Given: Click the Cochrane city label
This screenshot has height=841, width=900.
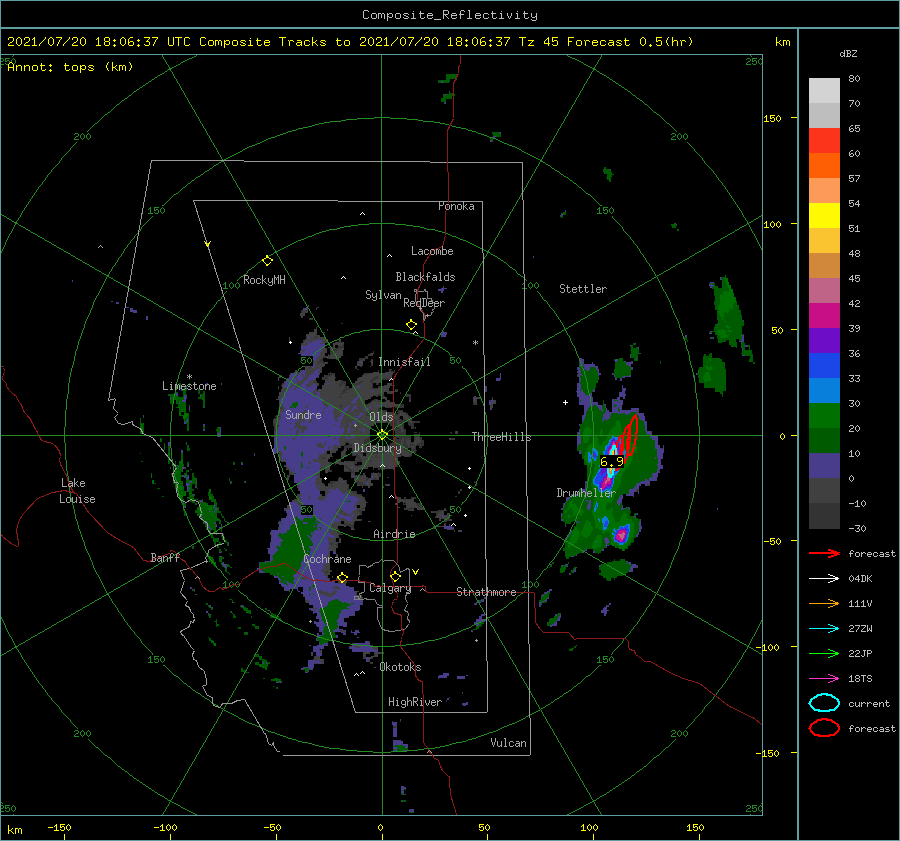Looking at the screenshot, I should (327, 559).
